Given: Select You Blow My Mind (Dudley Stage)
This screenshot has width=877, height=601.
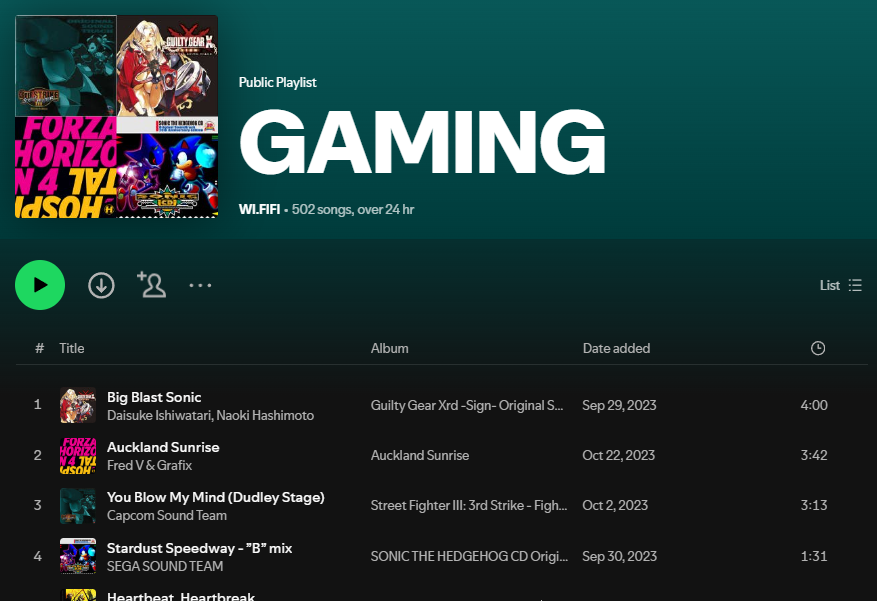Looking at the screenshot, I should [215, 497].
